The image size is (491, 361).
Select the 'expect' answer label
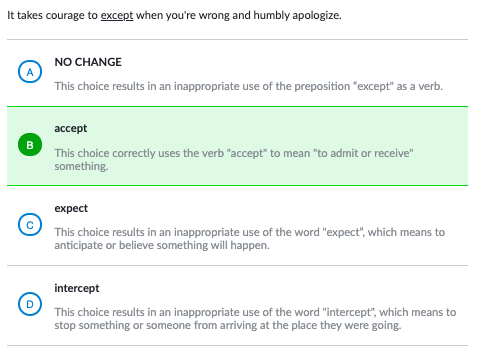(71, 208)
